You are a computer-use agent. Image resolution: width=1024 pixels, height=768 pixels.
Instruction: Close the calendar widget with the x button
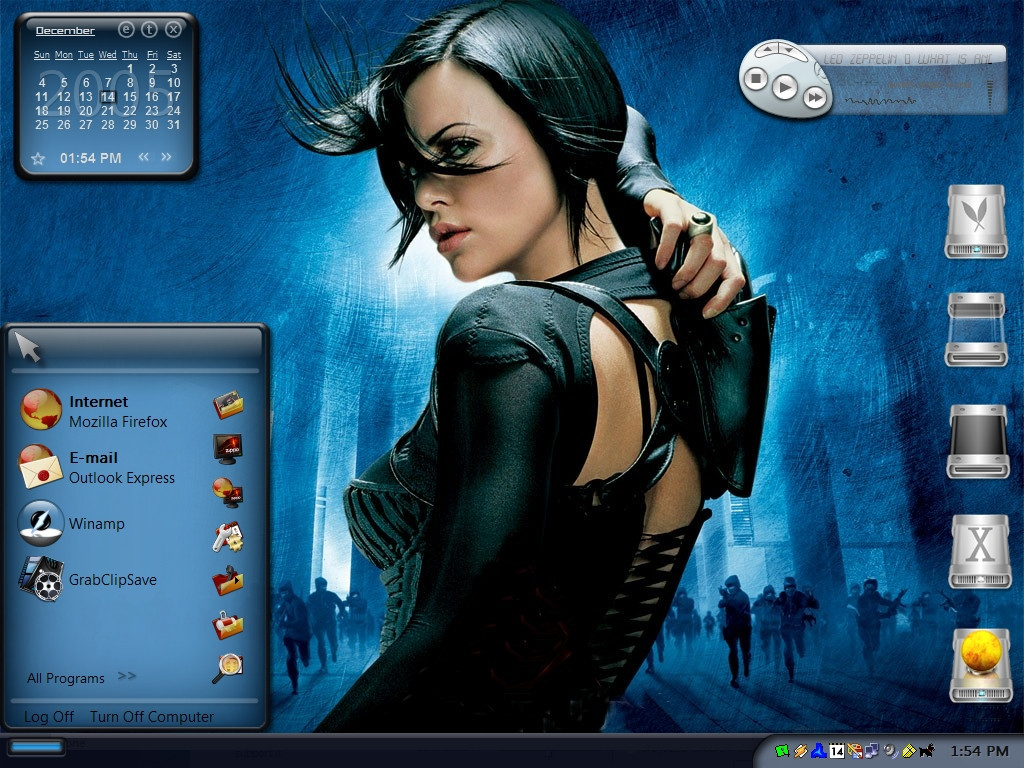pos(173,29)
